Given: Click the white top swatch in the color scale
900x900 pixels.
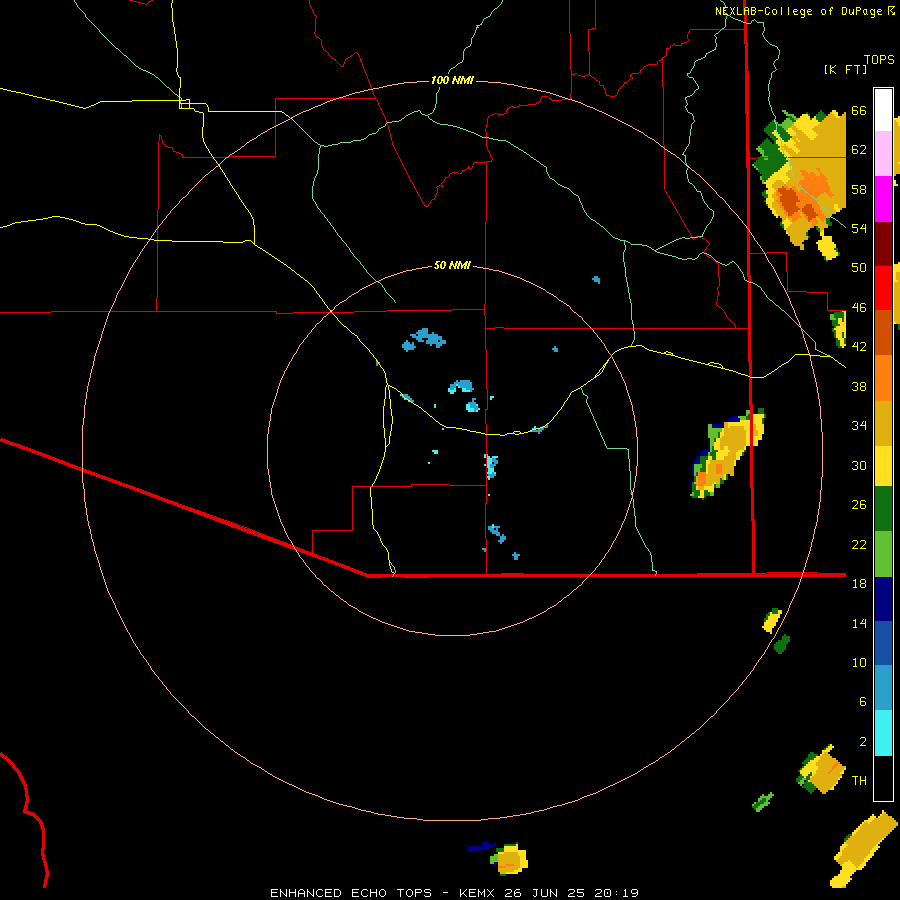Looking at the screenshot, I should [883, 110].
